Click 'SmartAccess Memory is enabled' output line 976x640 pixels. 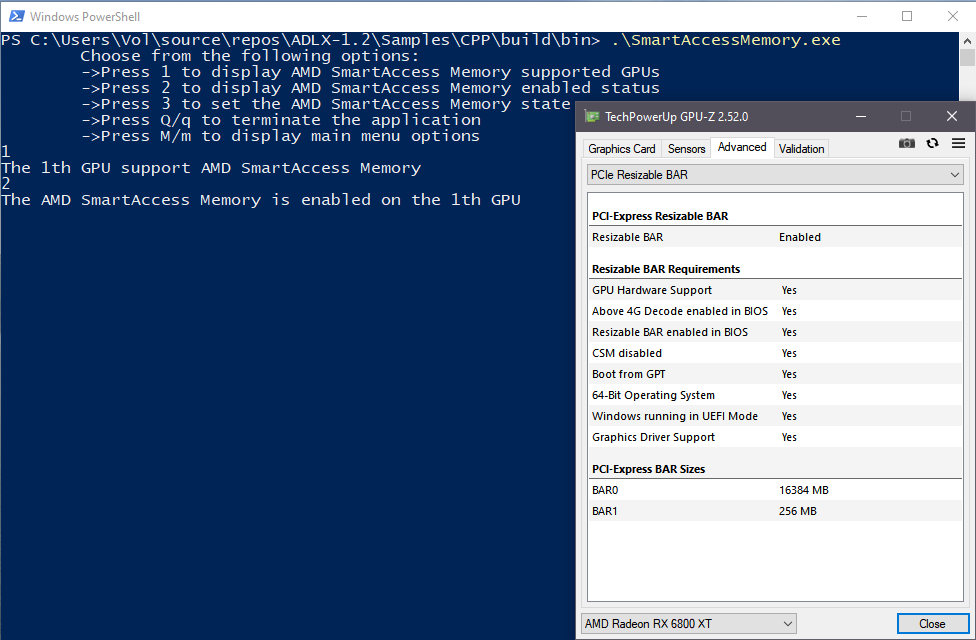pos(261,200)
